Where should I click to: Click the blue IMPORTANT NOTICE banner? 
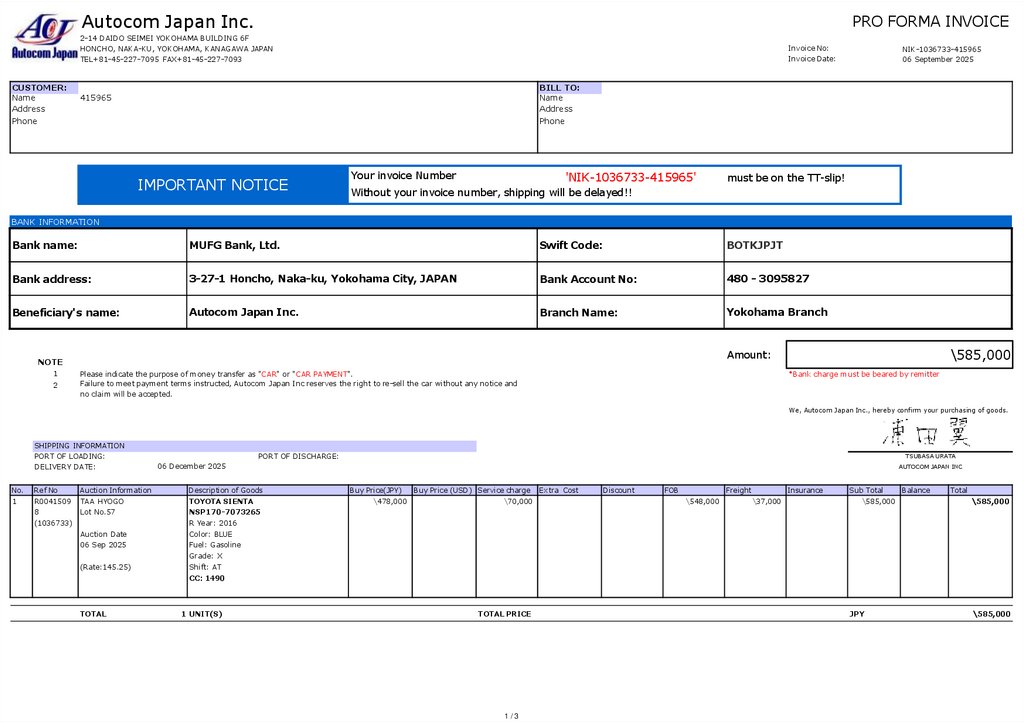(x=212, y=185)
